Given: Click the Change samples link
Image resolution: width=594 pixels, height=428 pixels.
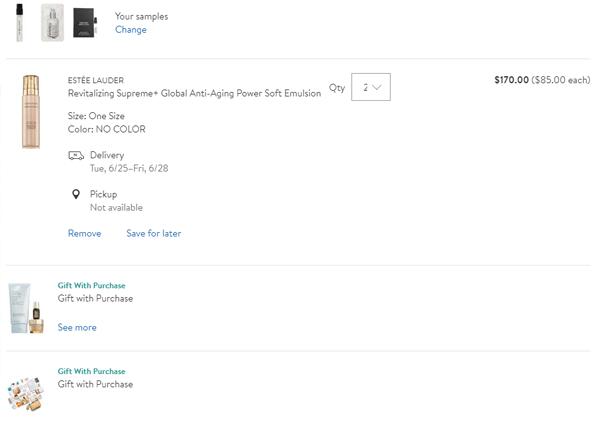Looking at the screenshot, I should point(131,30).
